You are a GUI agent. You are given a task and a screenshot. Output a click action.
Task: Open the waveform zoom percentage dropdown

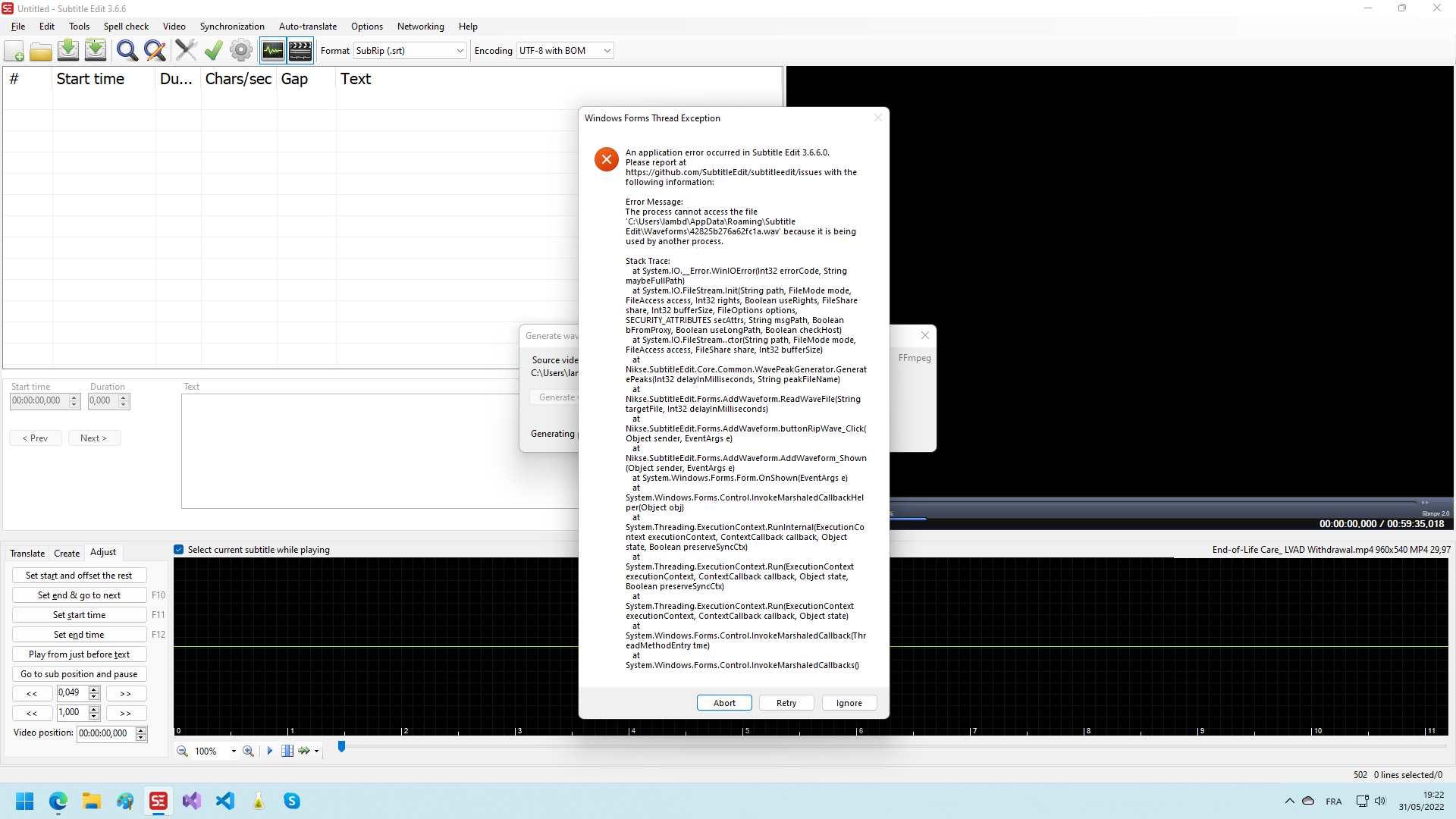[x=233, y=751]
